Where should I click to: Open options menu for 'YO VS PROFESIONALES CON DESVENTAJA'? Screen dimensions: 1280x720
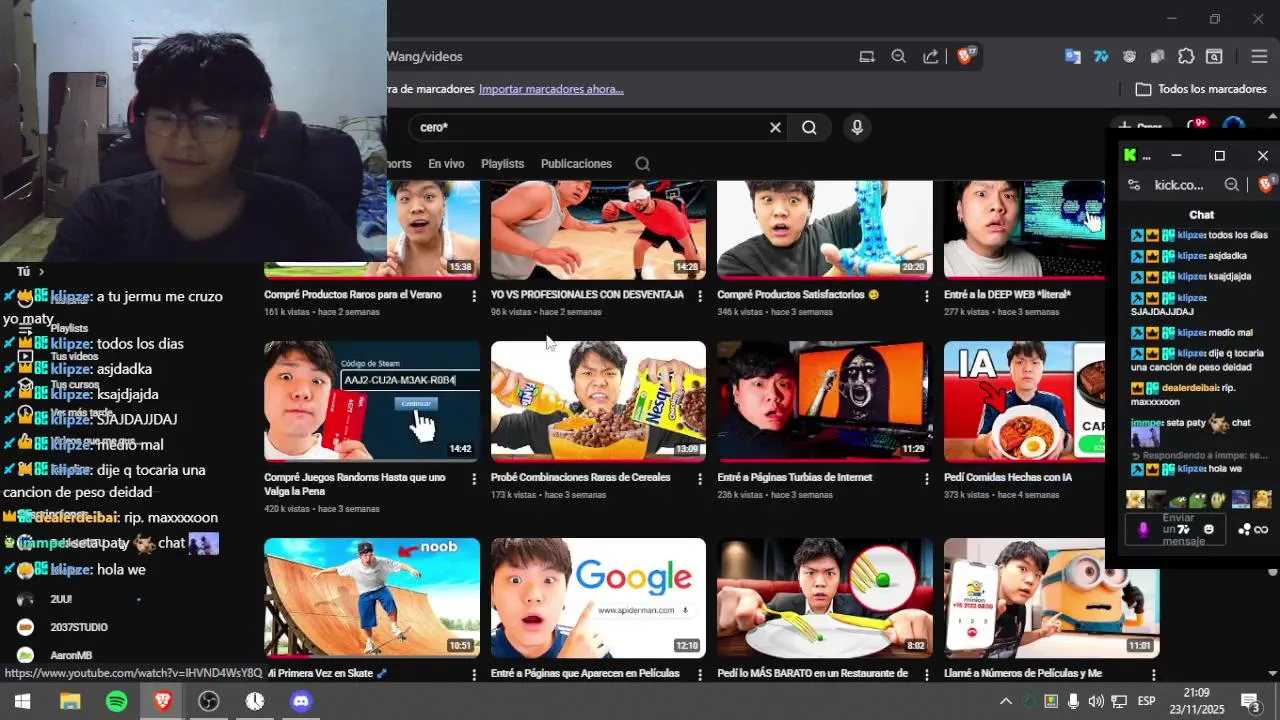pos(700,296)
